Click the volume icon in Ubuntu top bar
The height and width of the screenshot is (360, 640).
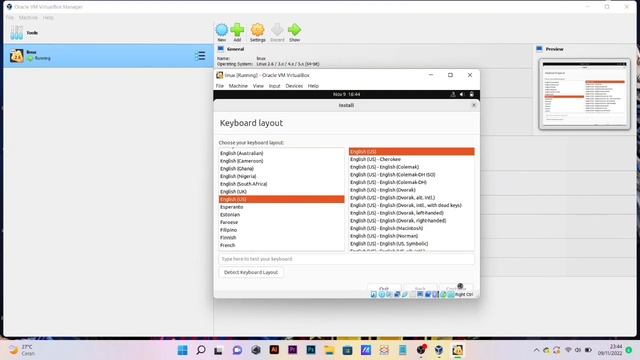point(462,94)
